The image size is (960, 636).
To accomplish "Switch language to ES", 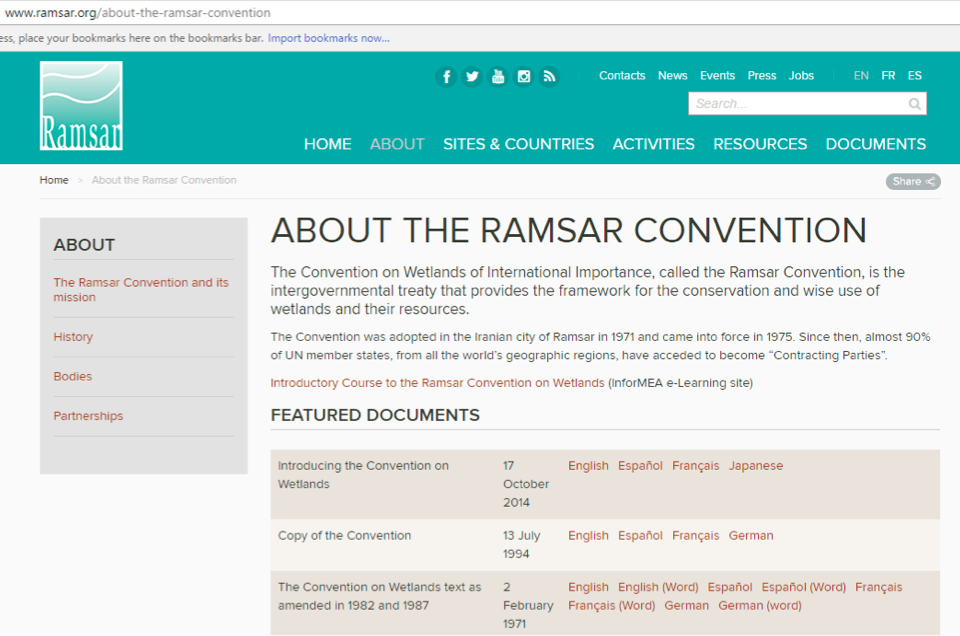I will click(914, 75).
